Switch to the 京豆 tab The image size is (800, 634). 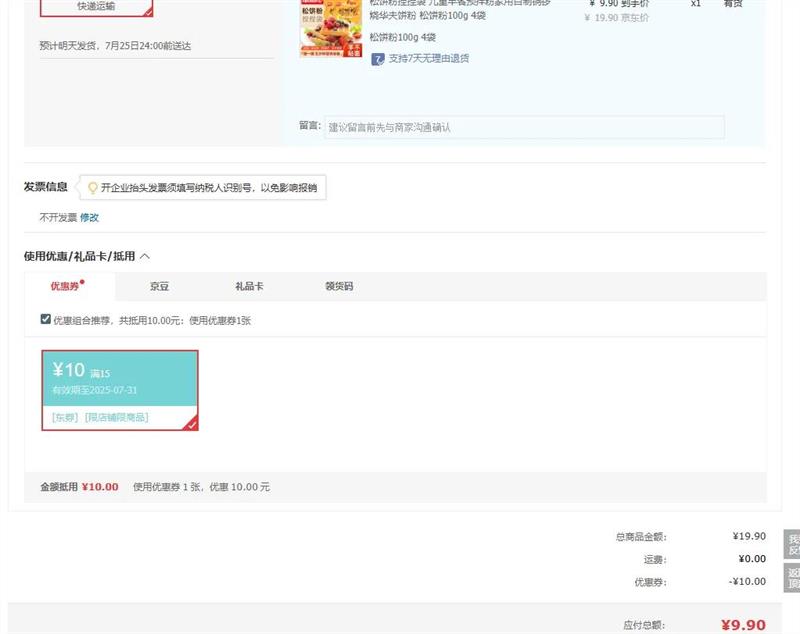159,287
